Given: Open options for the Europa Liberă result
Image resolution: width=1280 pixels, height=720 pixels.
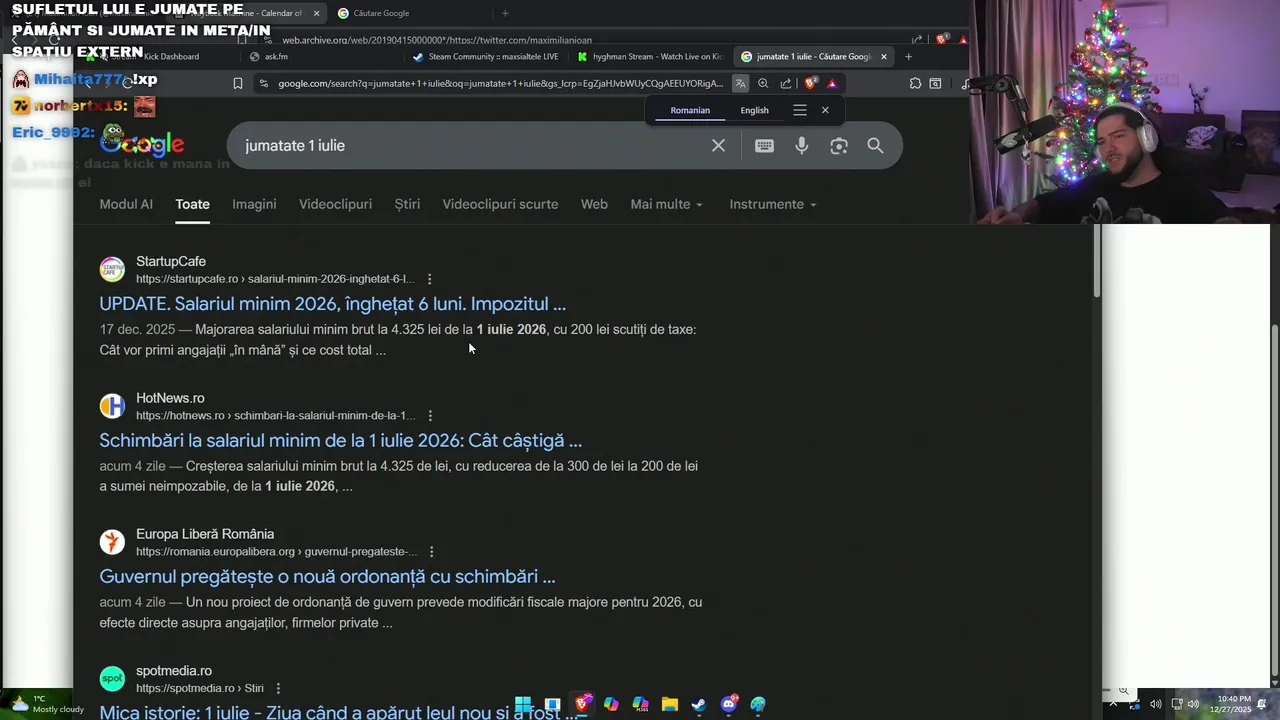Looking at the screenshot, I should pos(431,552).
